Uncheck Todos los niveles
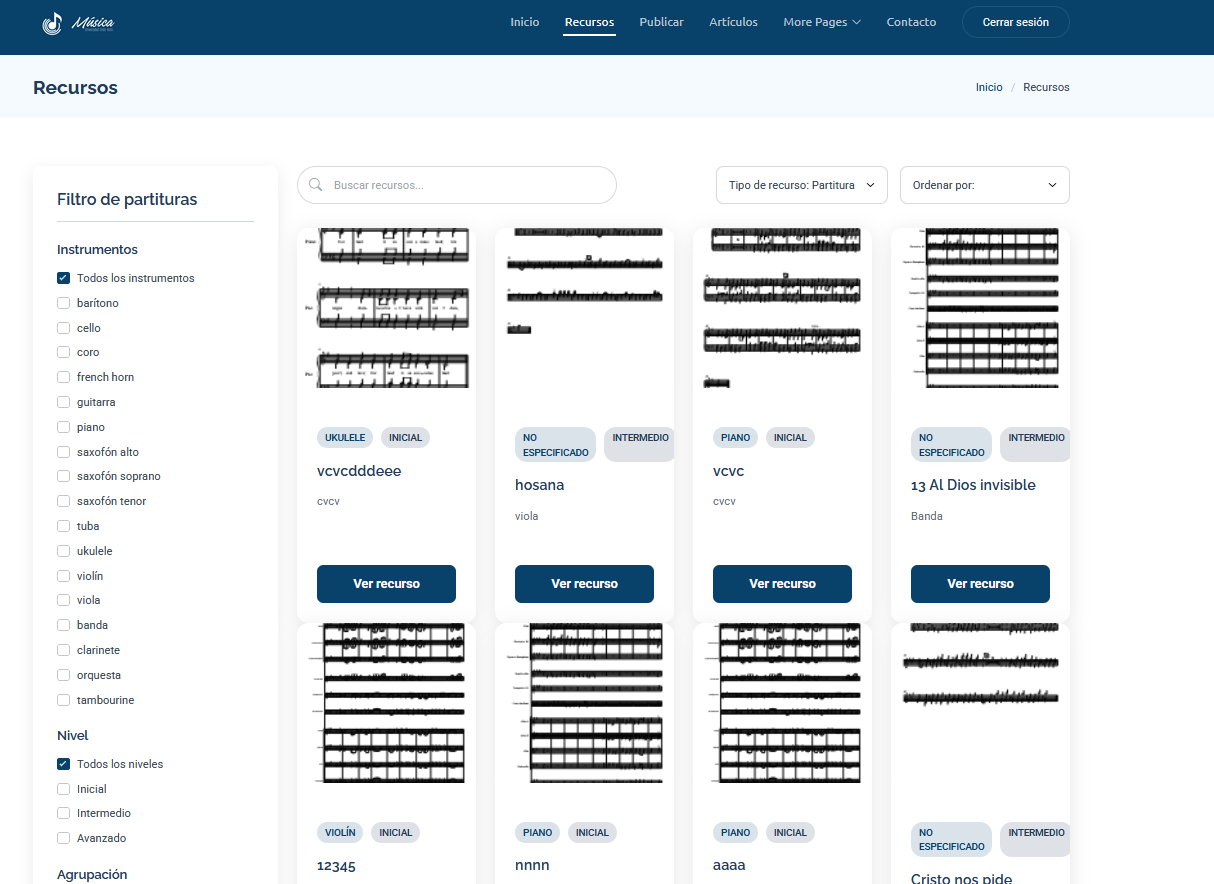The width and height of the screenshot is (1214, 884). coord(63,764)
